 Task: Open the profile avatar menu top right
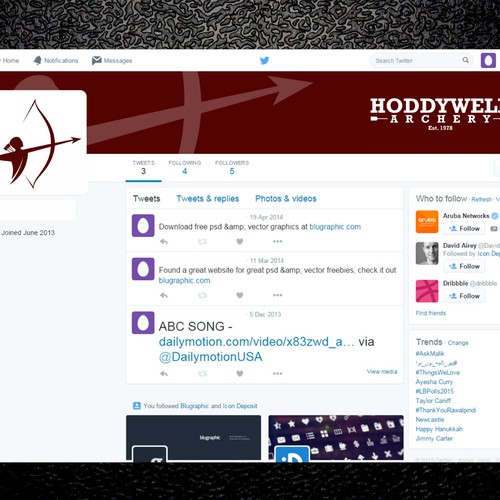[x=488, y=60]
